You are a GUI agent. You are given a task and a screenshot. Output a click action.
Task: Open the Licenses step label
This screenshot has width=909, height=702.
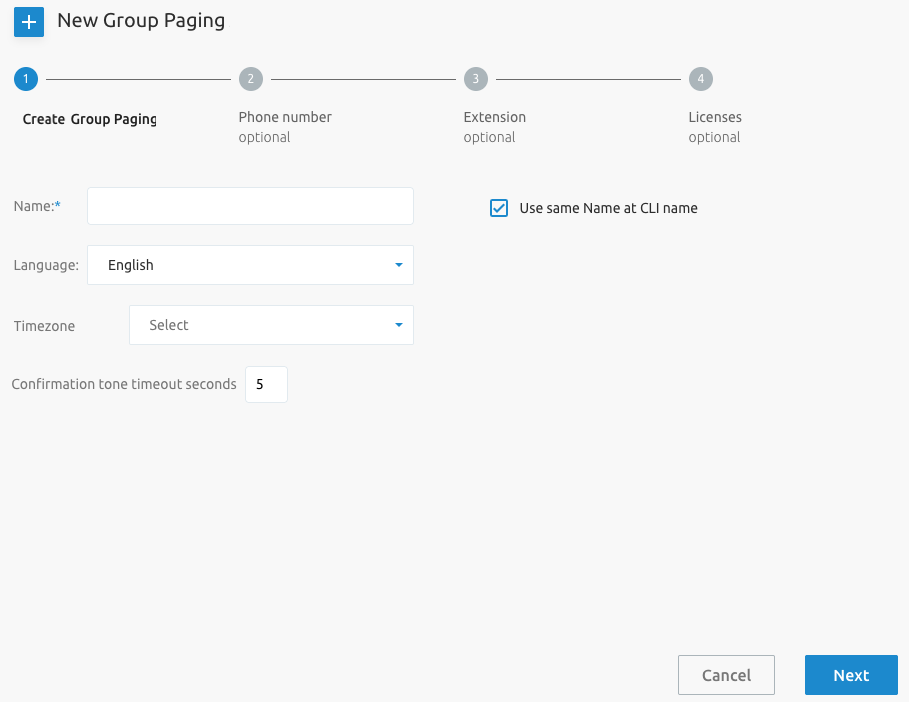[715, 117]
